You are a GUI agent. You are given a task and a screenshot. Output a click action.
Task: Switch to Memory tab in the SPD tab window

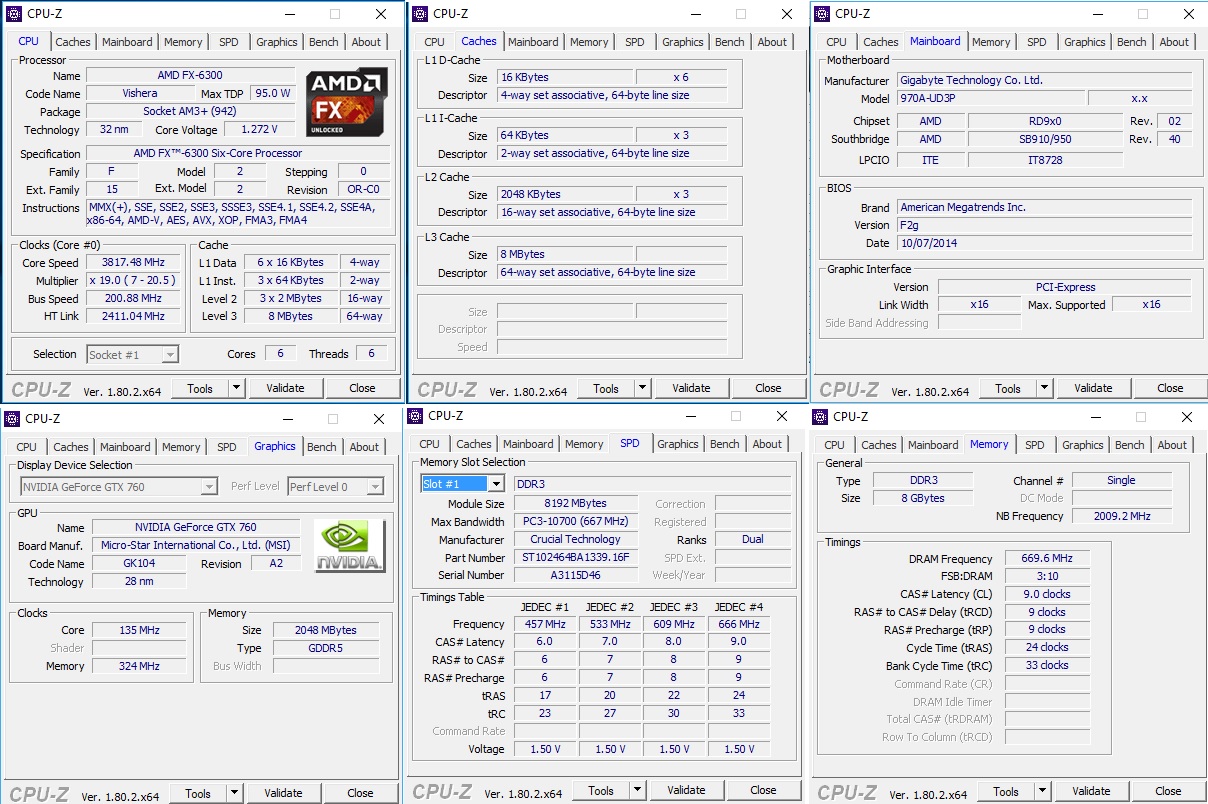[x=584, y=444]
